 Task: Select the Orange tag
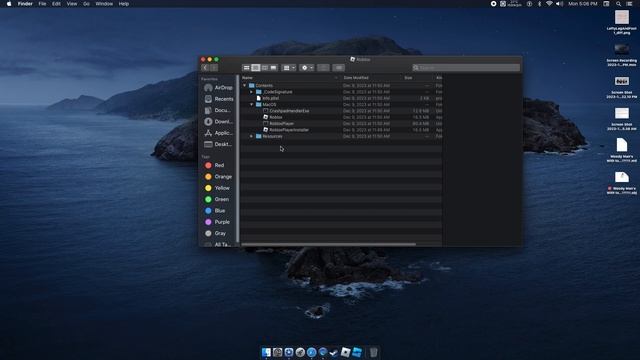point(218,177)
